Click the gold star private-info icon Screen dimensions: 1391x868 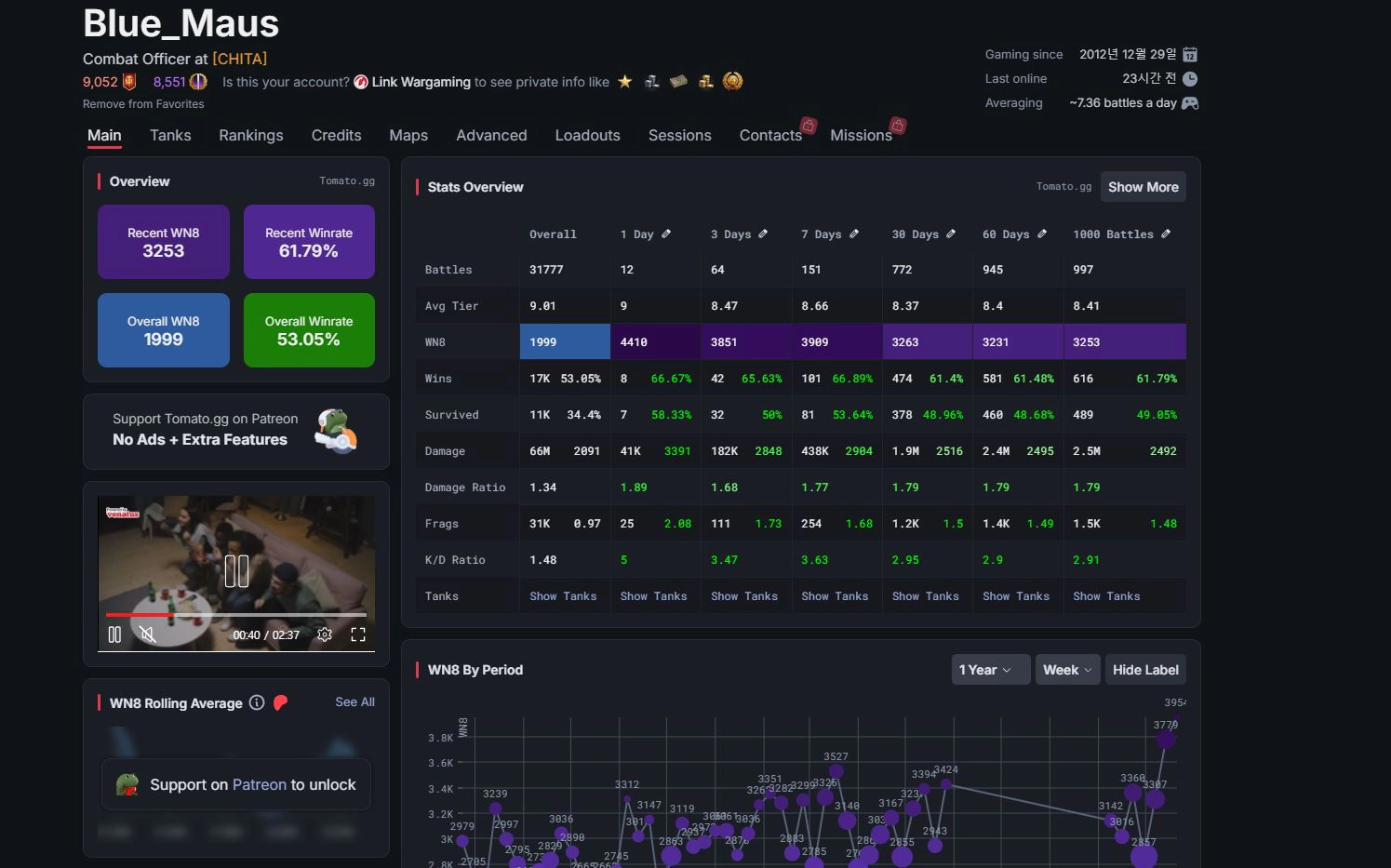(625, 82)
